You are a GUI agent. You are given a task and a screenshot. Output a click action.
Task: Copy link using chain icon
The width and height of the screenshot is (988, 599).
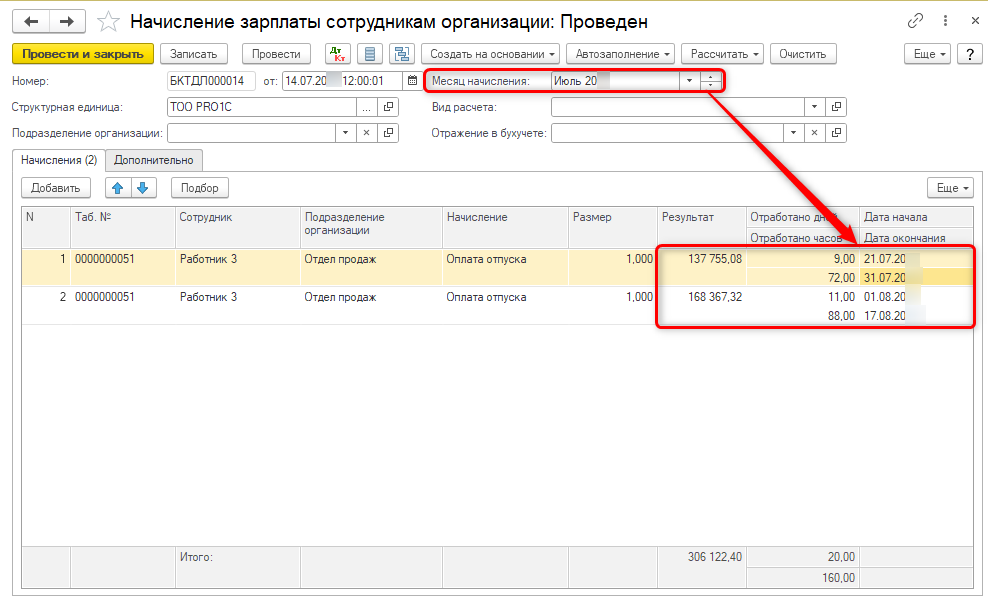point(915,21)
